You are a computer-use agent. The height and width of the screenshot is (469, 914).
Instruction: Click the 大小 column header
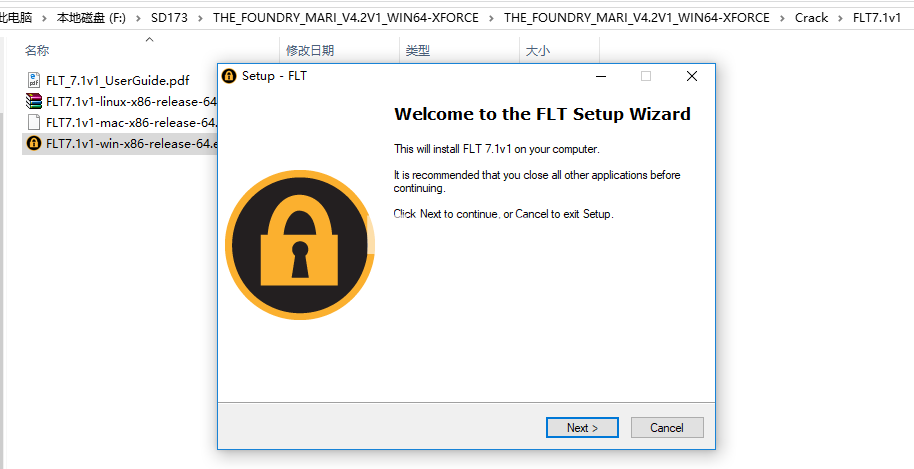click(x=537, y=51)
